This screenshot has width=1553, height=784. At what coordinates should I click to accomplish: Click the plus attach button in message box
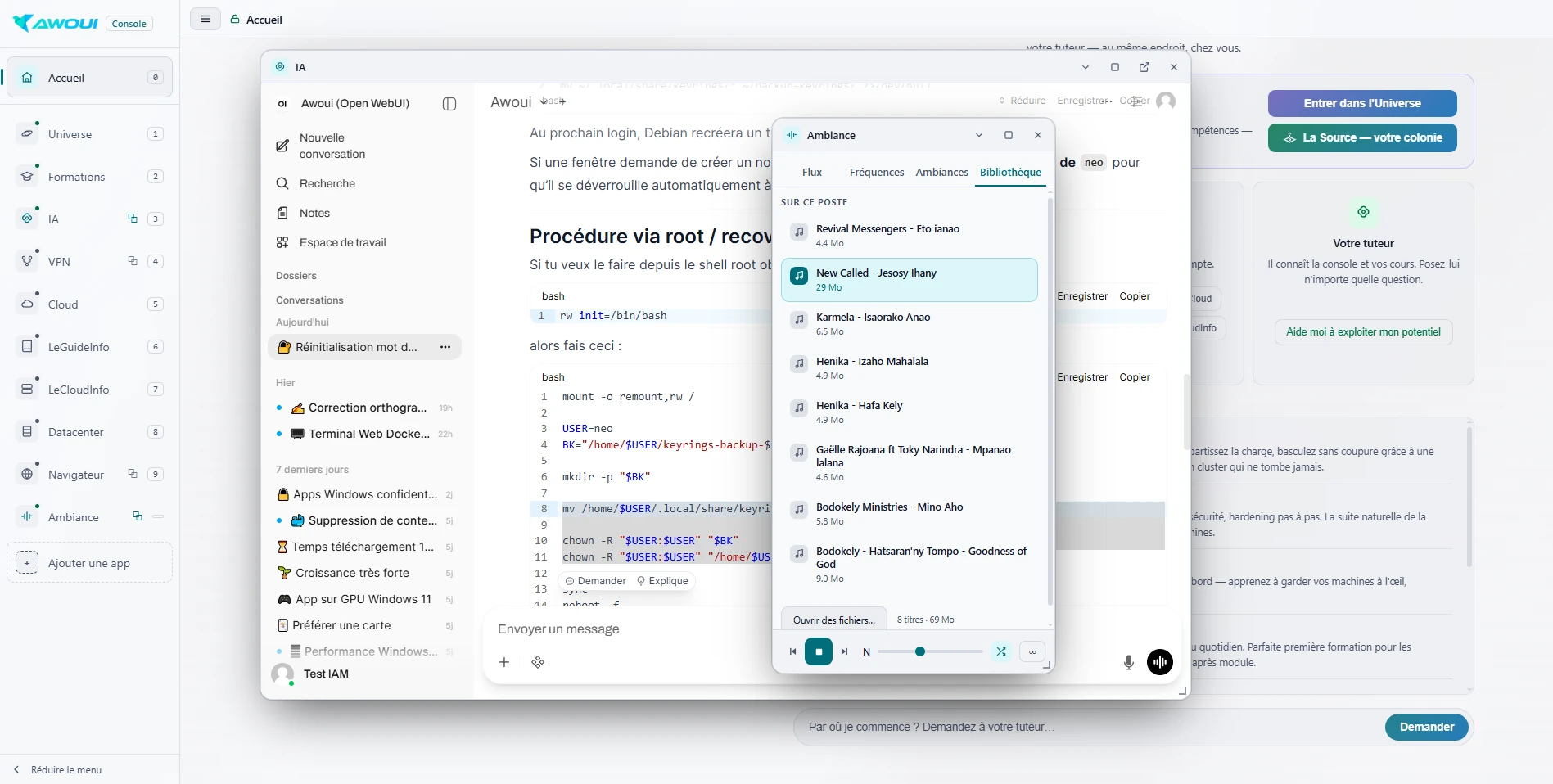coord(504,662)
